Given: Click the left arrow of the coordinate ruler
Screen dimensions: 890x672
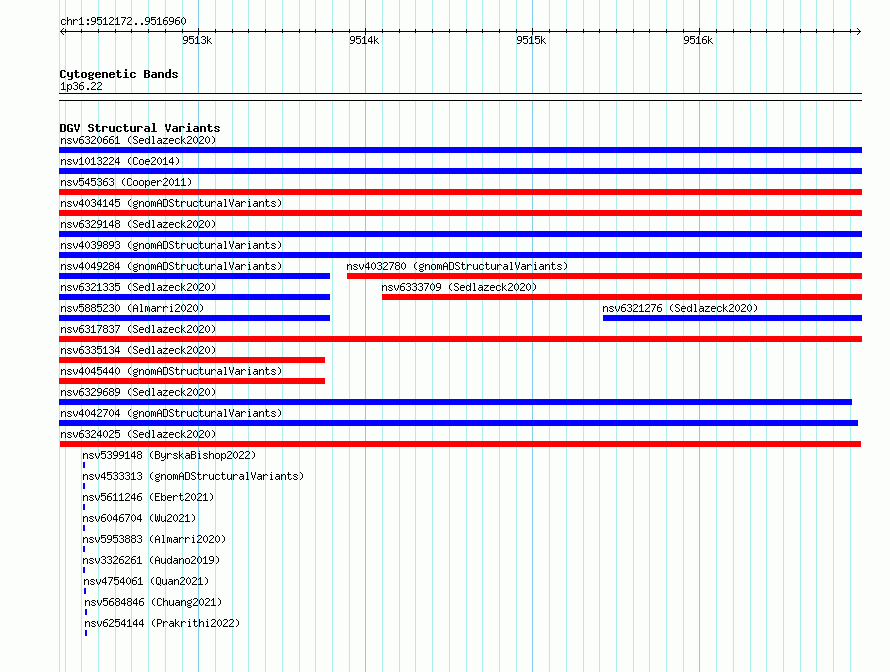Looking at the screenshot, I should tap(62, 32).
